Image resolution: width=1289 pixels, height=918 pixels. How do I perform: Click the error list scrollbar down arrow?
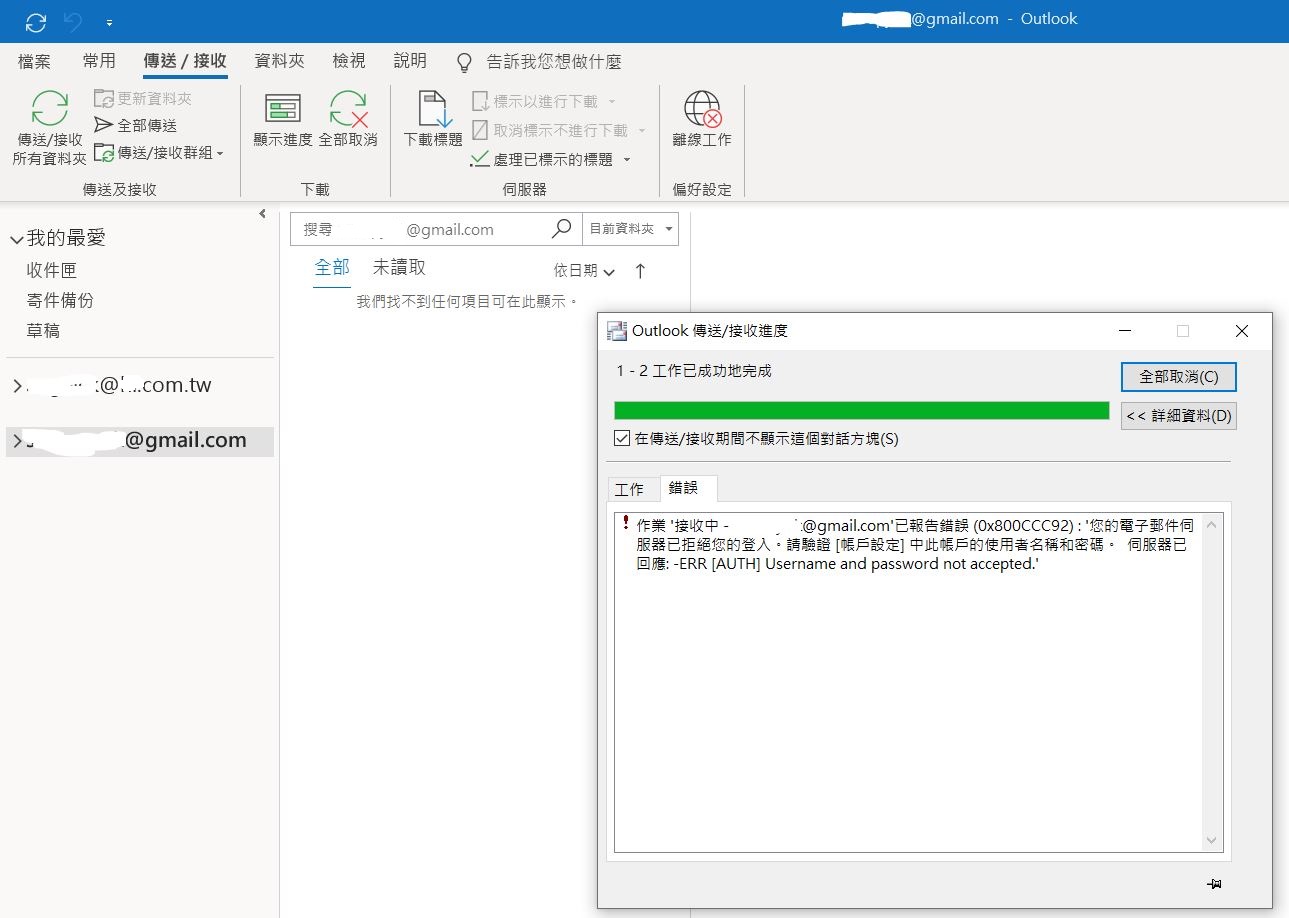(1212, 840)
